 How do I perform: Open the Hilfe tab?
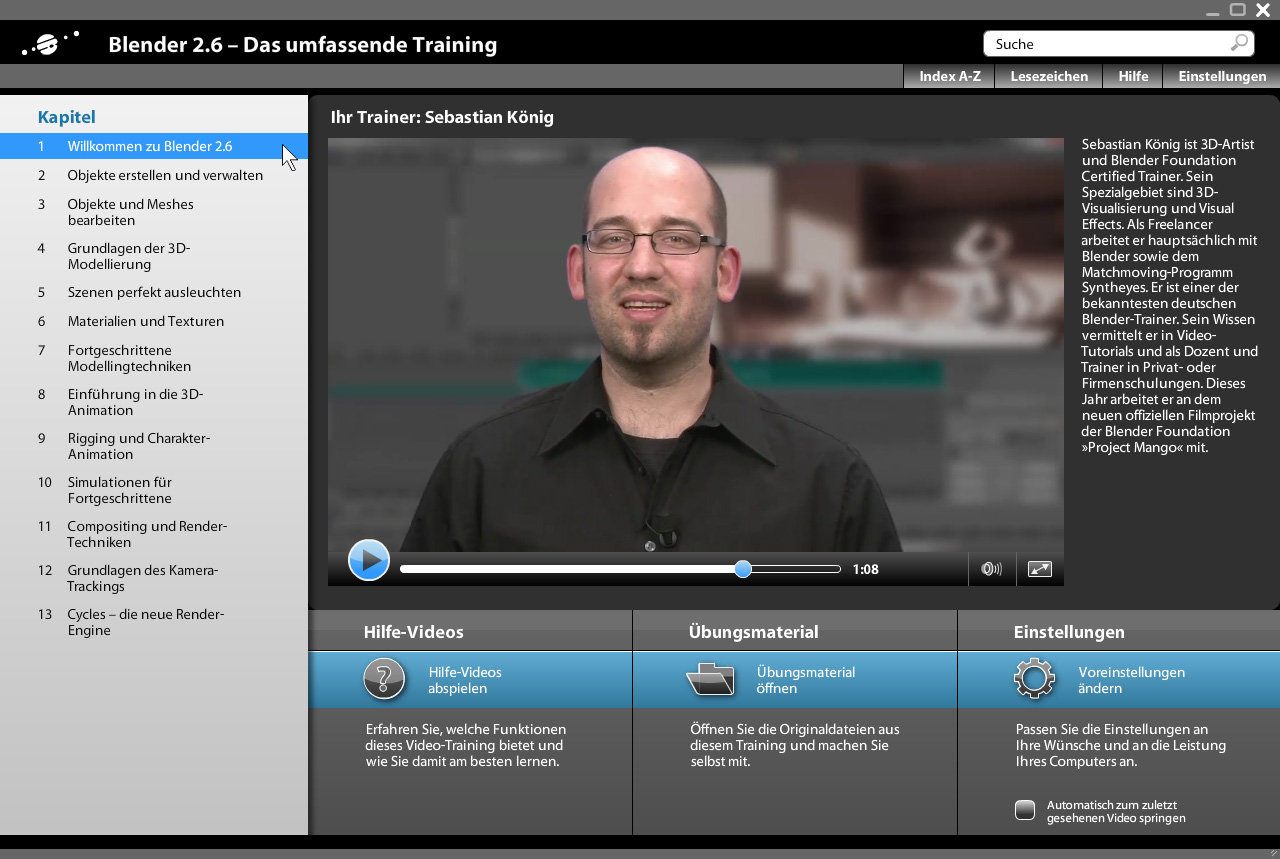pos(1132,76)
